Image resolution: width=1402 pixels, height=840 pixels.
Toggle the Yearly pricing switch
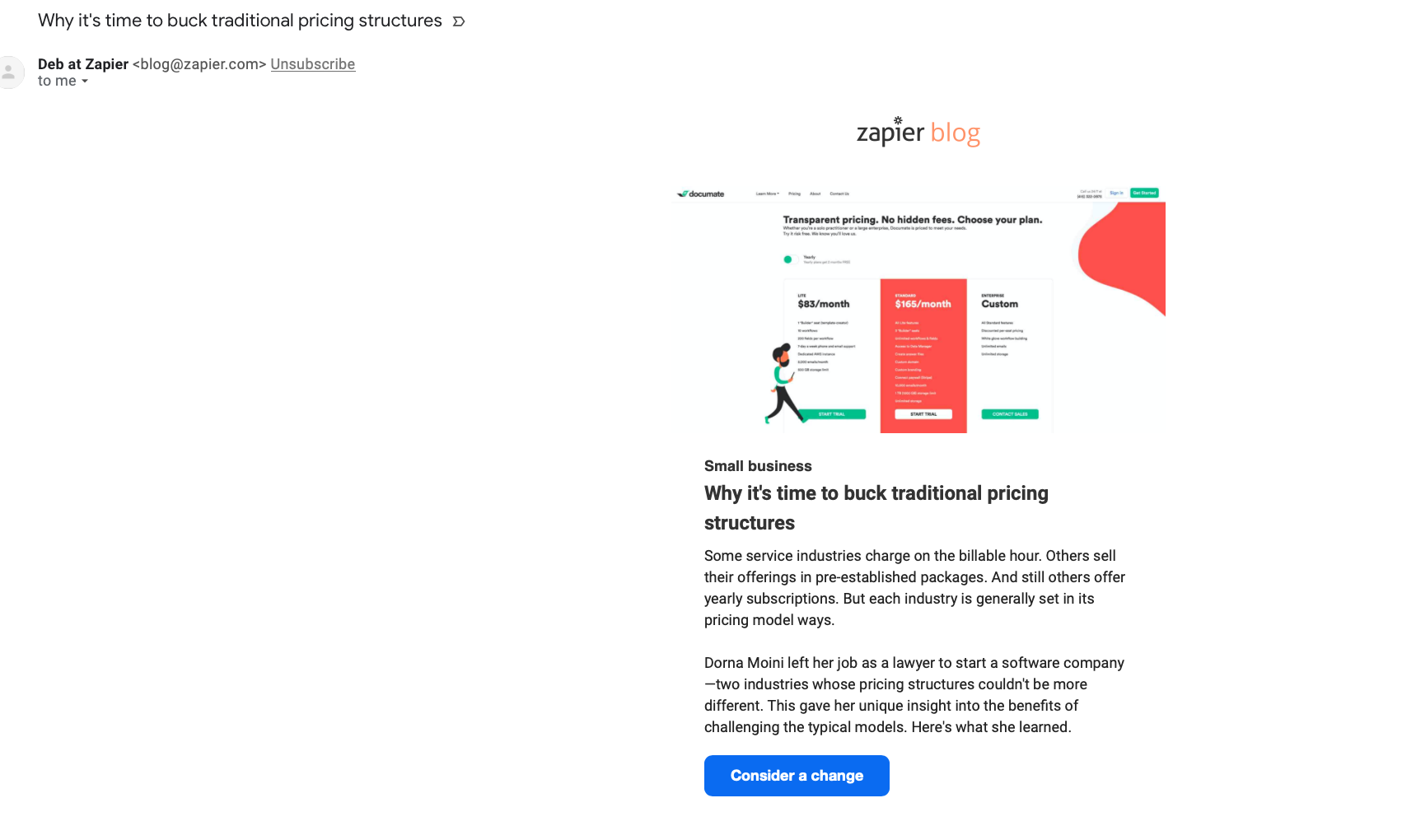click(x=789, y=258)
